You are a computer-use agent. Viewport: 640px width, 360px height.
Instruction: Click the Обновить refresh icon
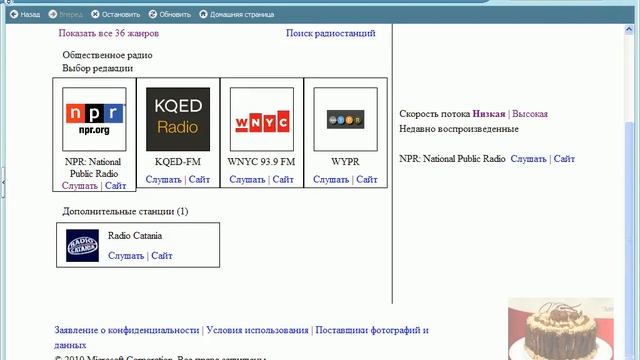(153, 14)
